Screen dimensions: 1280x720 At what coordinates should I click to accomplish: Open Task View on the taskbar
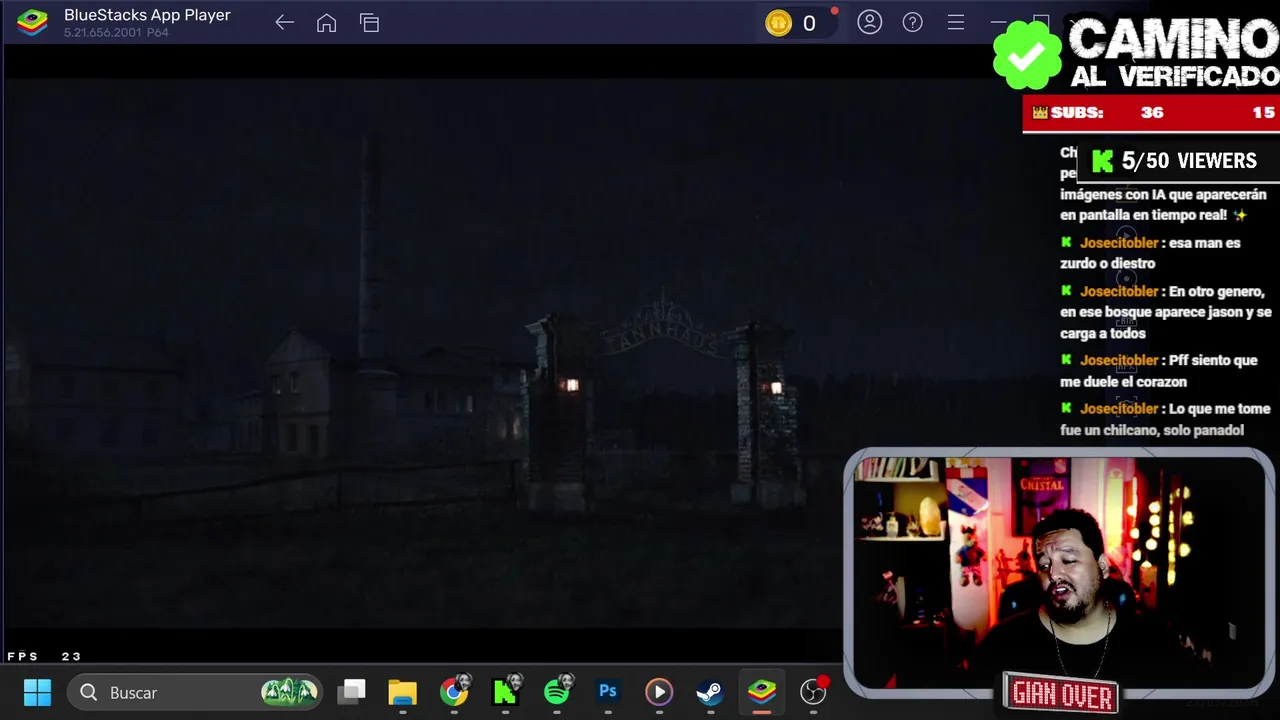pos(351,692)
